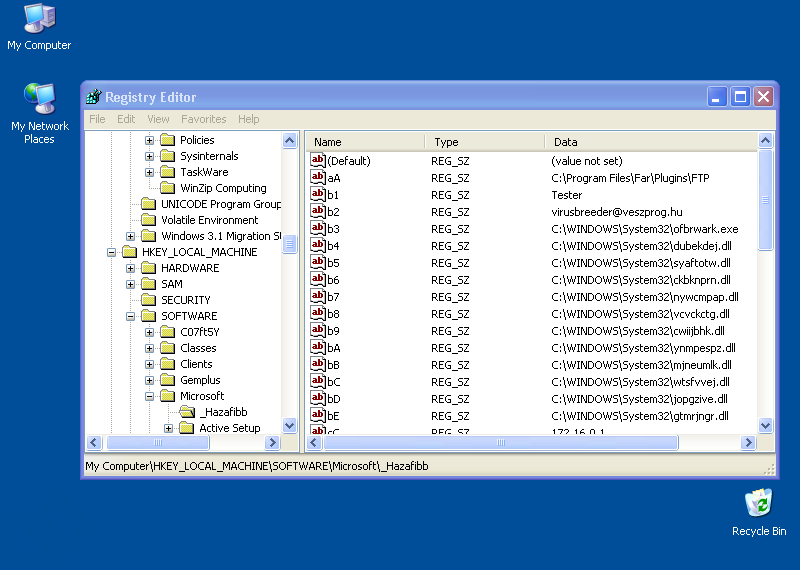Collapse the HKEY_LOCAL_MACHINE tree node
The height and width of the screenshot is (570, 800).
111,252
